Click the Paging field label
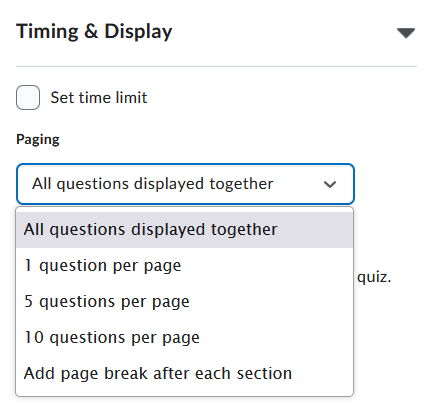This screenshot has width=428, height=404. pyautogui.click(x=38, y=140)
